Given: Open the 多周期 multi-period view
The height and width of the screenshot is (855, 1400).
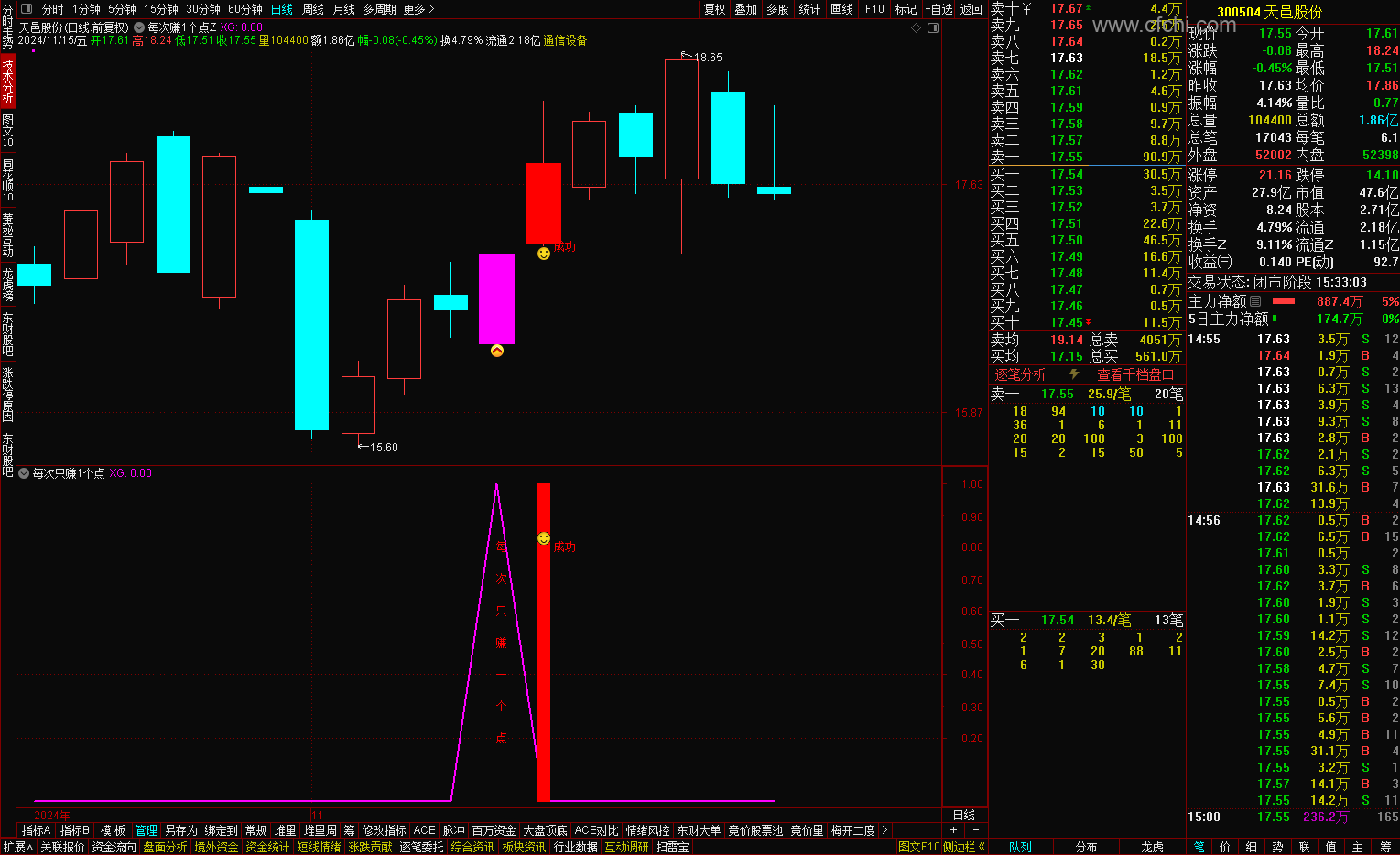Looking at the screenshot, I should pyautogui.click(x=379, y=9).
